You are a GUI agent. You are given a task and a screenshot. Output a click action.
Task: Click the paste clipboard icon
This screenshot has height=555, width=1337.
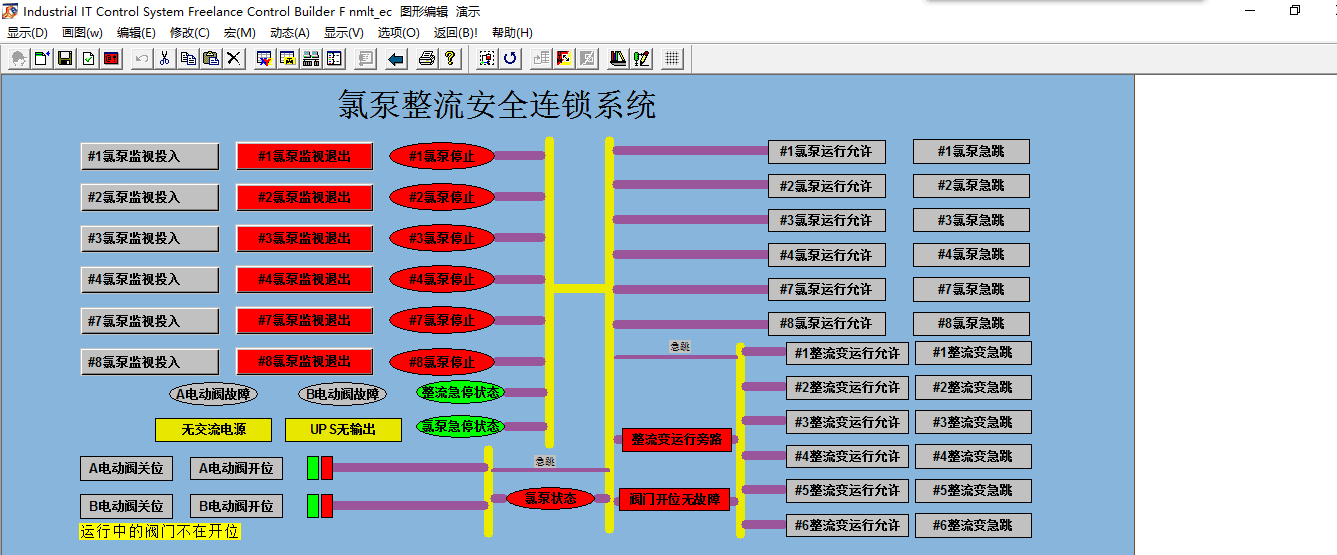(211, 59)
